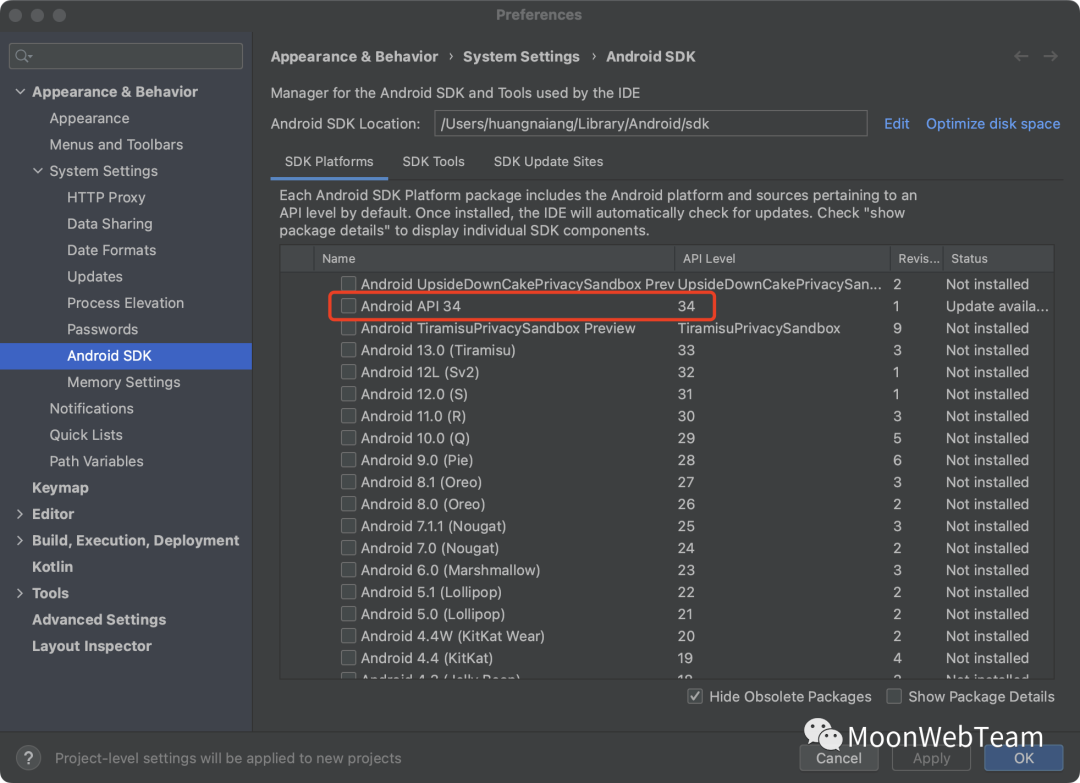The width and height of the screenshot is (1080, 783).
Task: Click the back navigation arrow
Action: [x=1021, y=56]
